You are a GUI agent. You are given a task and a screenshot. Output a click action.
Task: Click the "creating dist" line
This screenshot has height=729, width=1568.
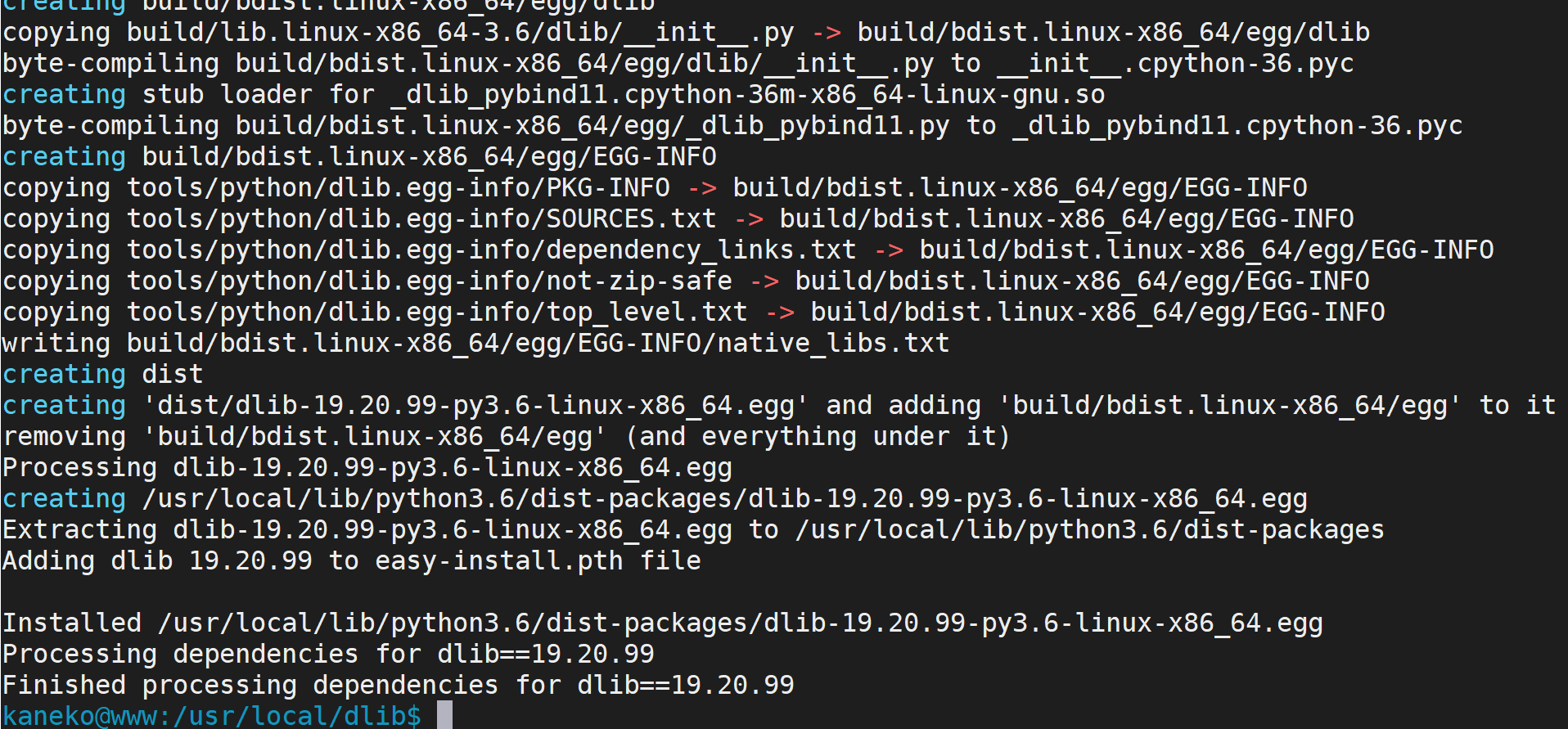click(x=102, y=374)
